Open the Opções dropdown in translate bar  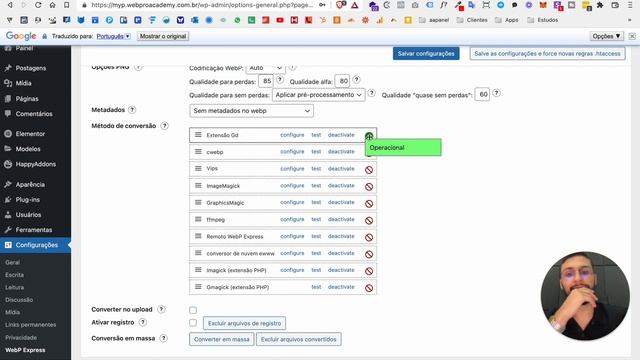coord(607,36)
